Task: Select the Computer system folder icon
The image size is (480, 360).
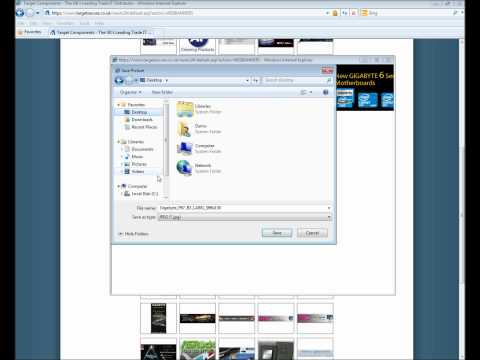Action: [185, 148]
